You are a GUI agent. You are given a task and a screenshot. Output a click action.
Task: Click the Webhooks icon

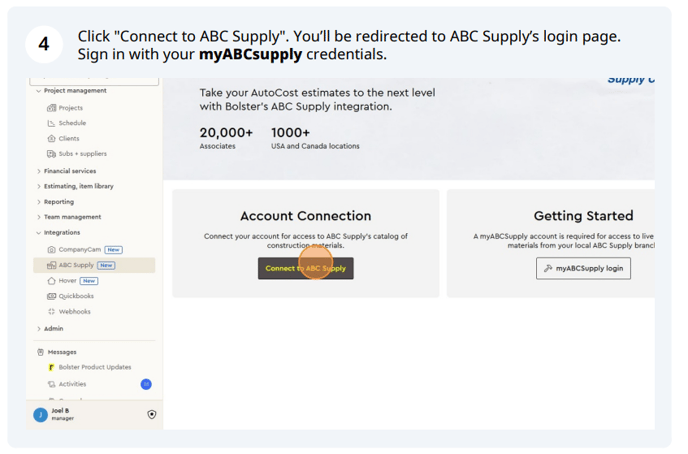click(51, 312)
